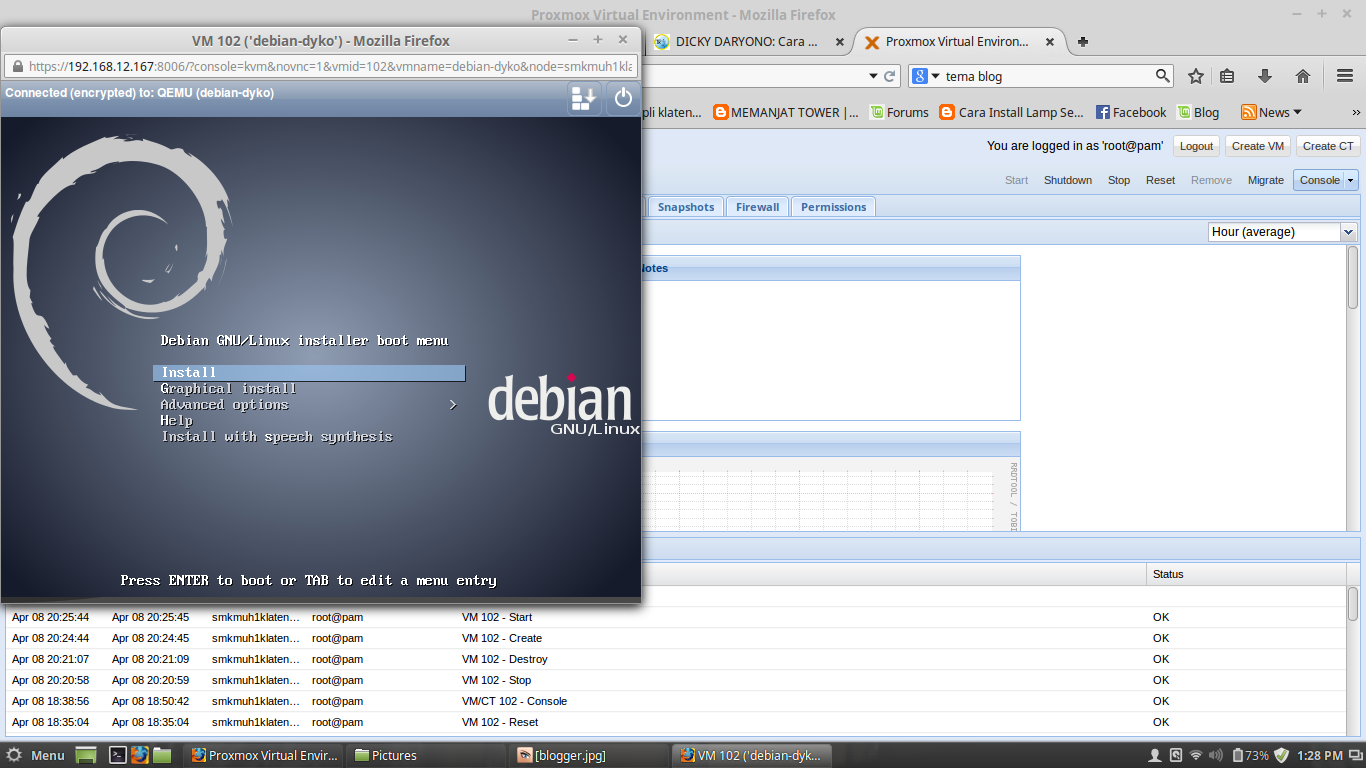Image resolution: width=1366 pixels, height=768 pixels.
Task: Open the Hour (average) timeframe combo box
Action: coord(1282,232)
